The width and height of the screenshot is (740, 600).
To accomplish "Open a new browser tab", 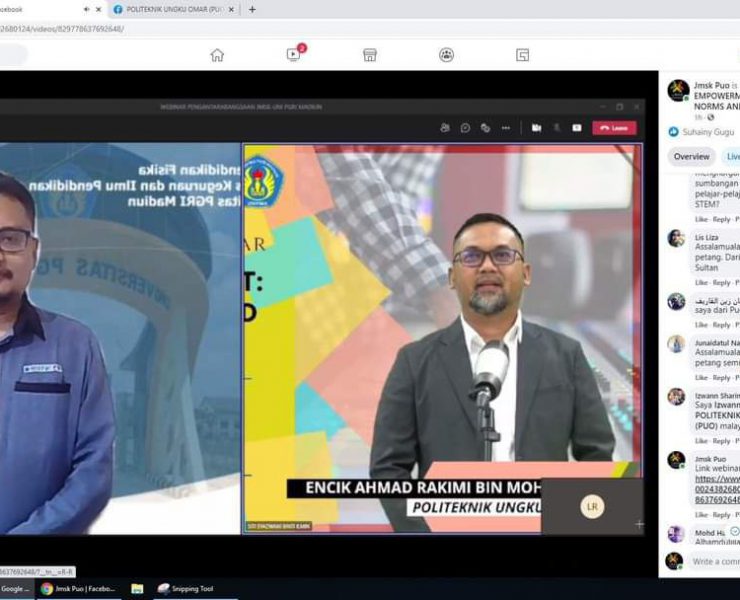I will (252, 9).
